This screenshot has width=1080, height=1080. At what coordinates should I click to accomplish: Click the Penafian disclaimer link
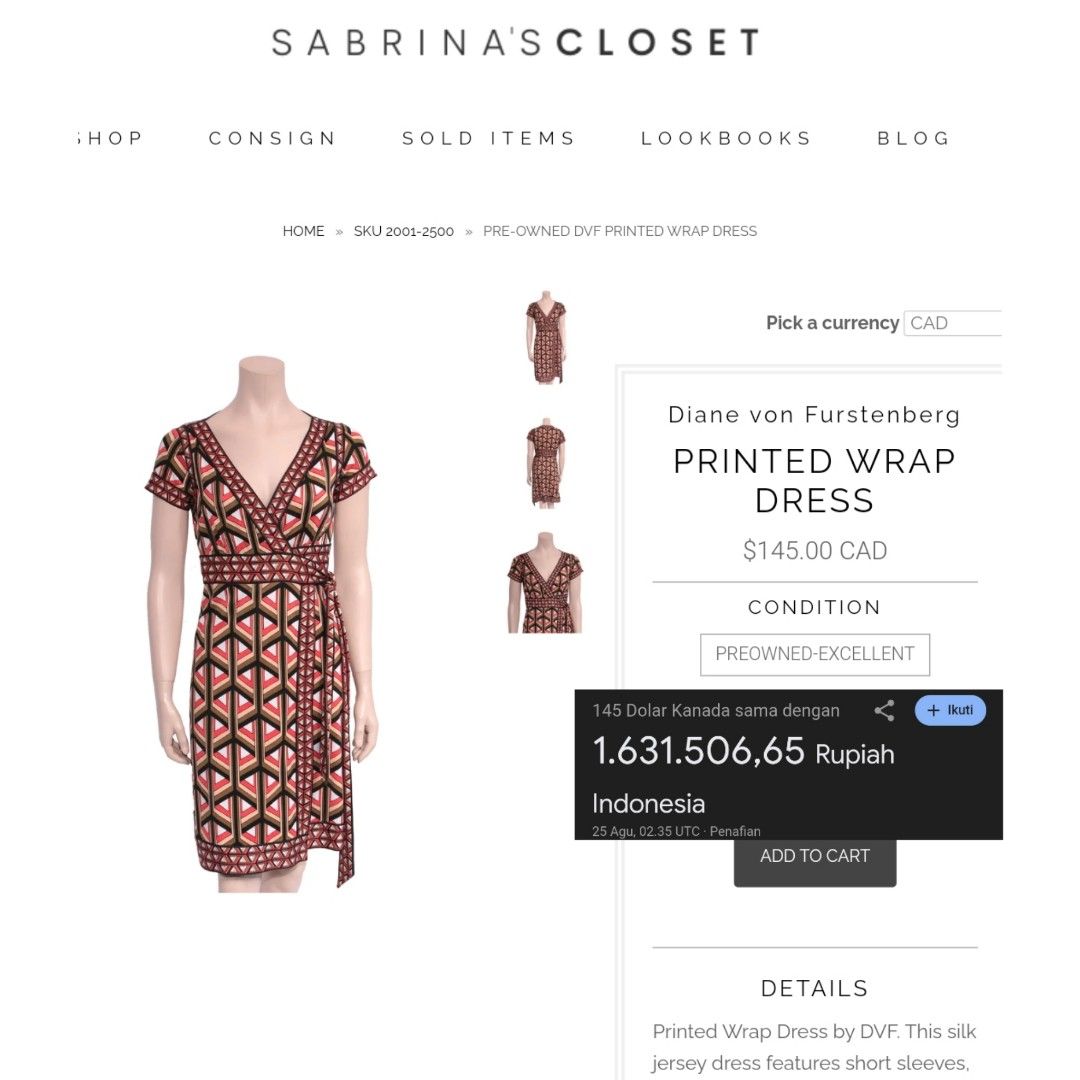pyautogui.click(x=735, y=831)
